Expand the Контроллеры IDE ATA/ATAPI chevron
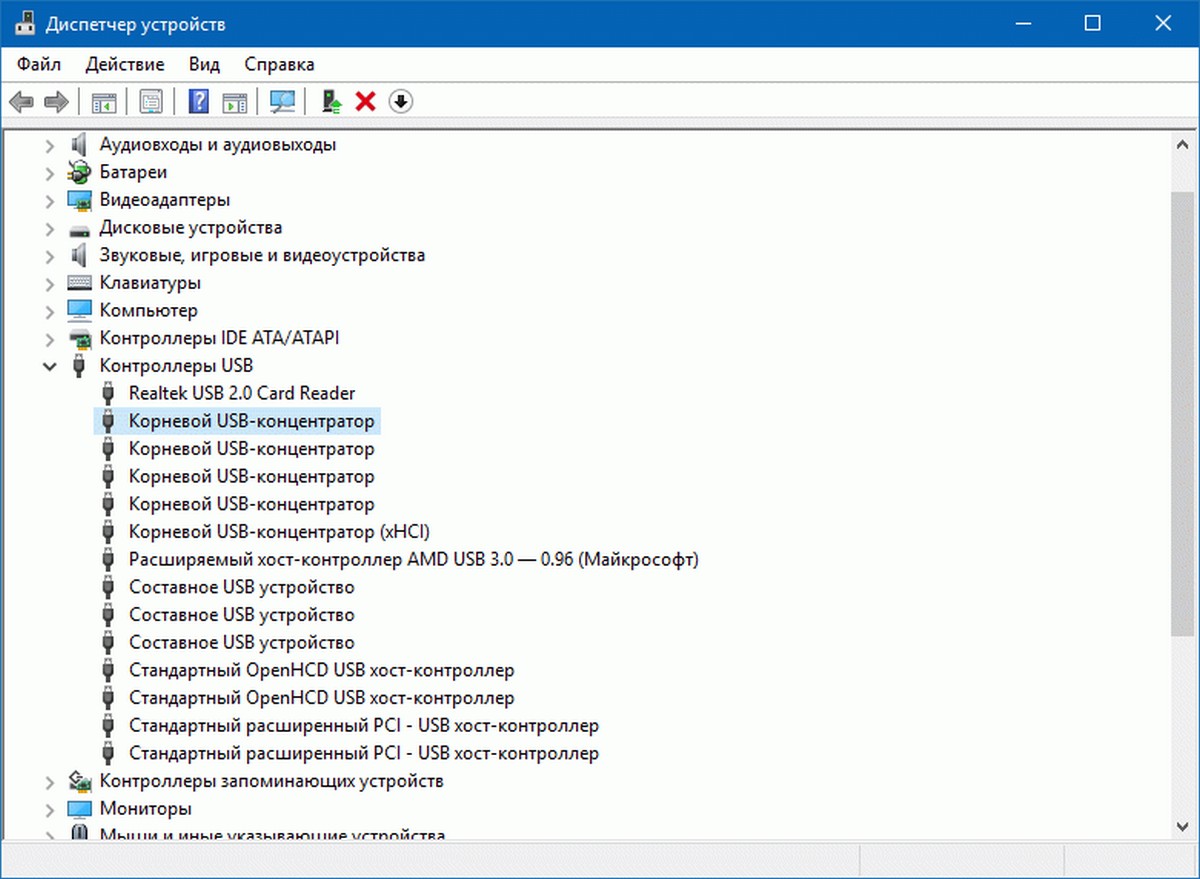Viewport: 1200px width, 879px height. 49,338
